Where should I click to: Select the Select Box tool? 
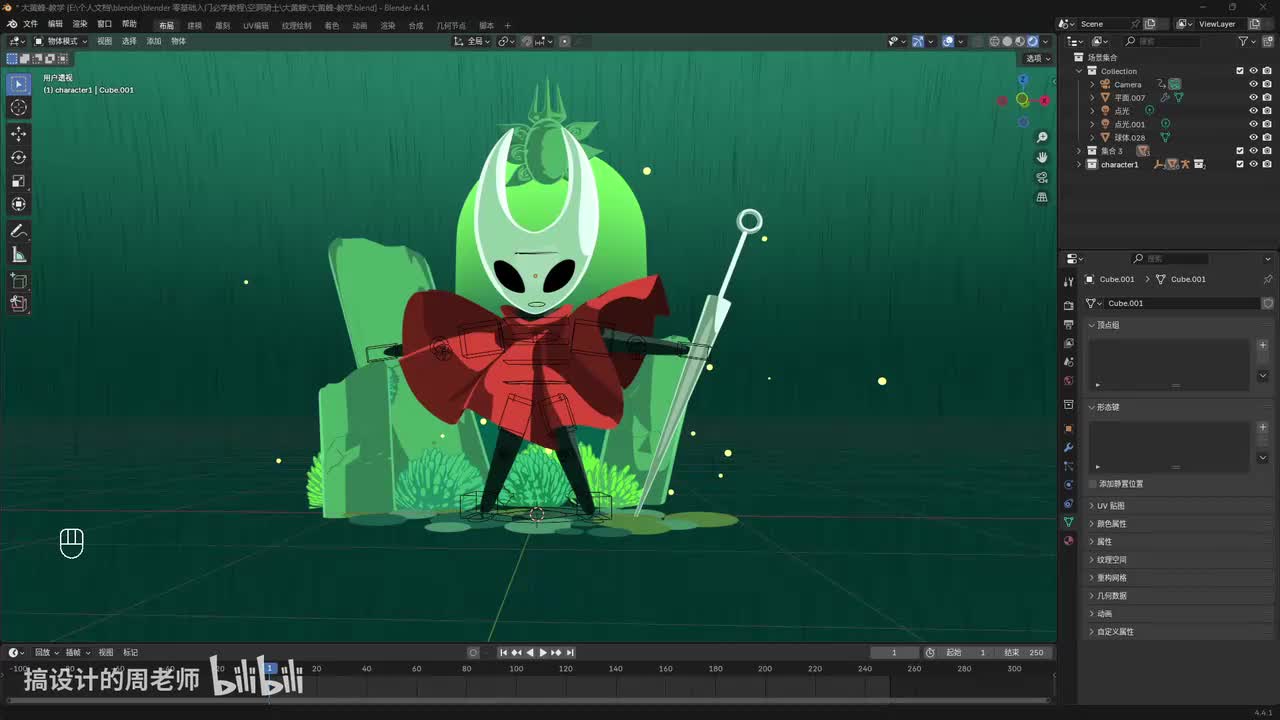pos(19,84)
